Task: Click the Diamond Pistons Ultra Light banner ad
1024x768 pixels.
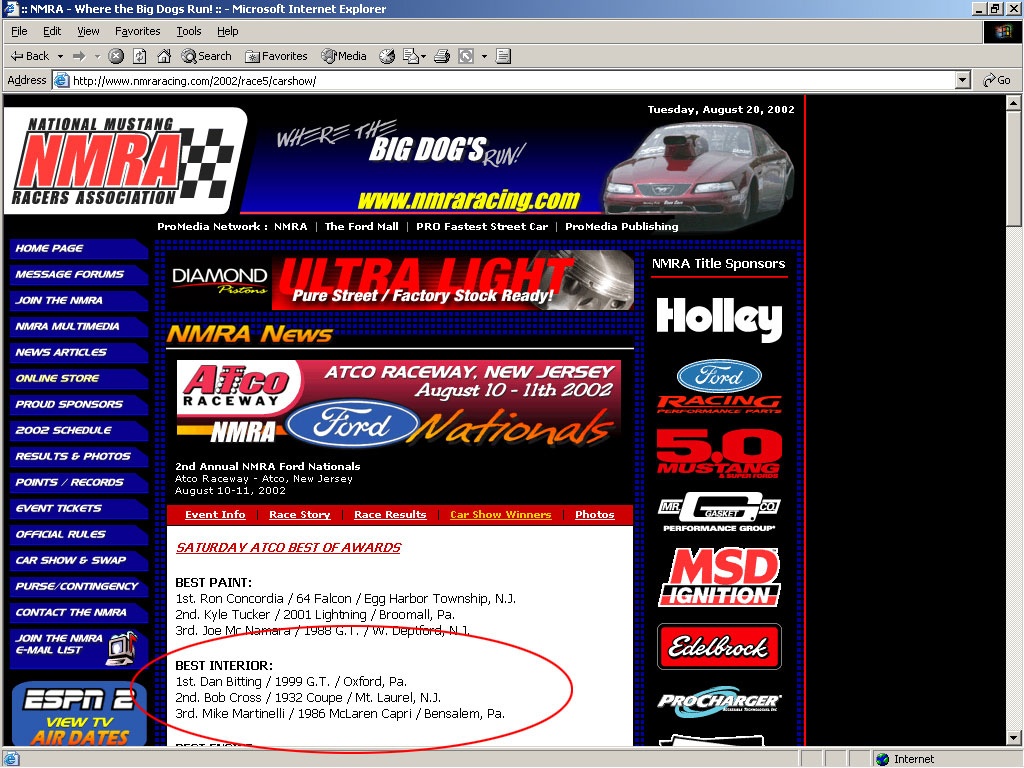Action: 400,280
